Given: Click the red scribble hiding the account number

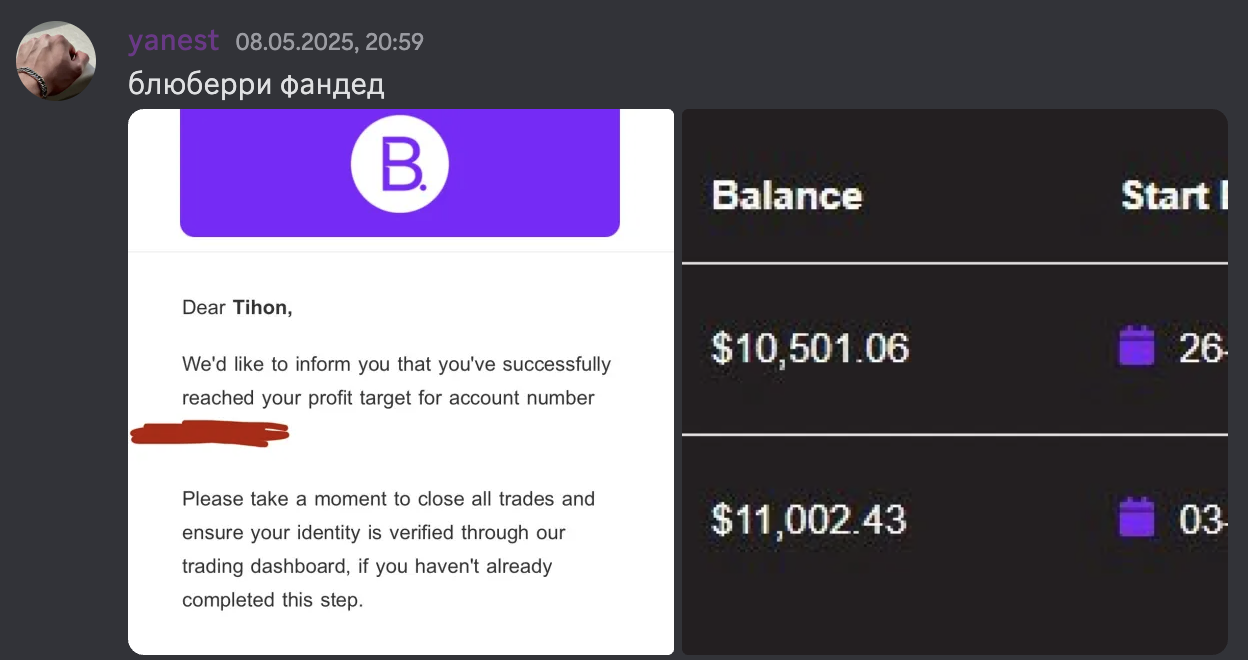Looking at the screenshot, I should point(210,434).
